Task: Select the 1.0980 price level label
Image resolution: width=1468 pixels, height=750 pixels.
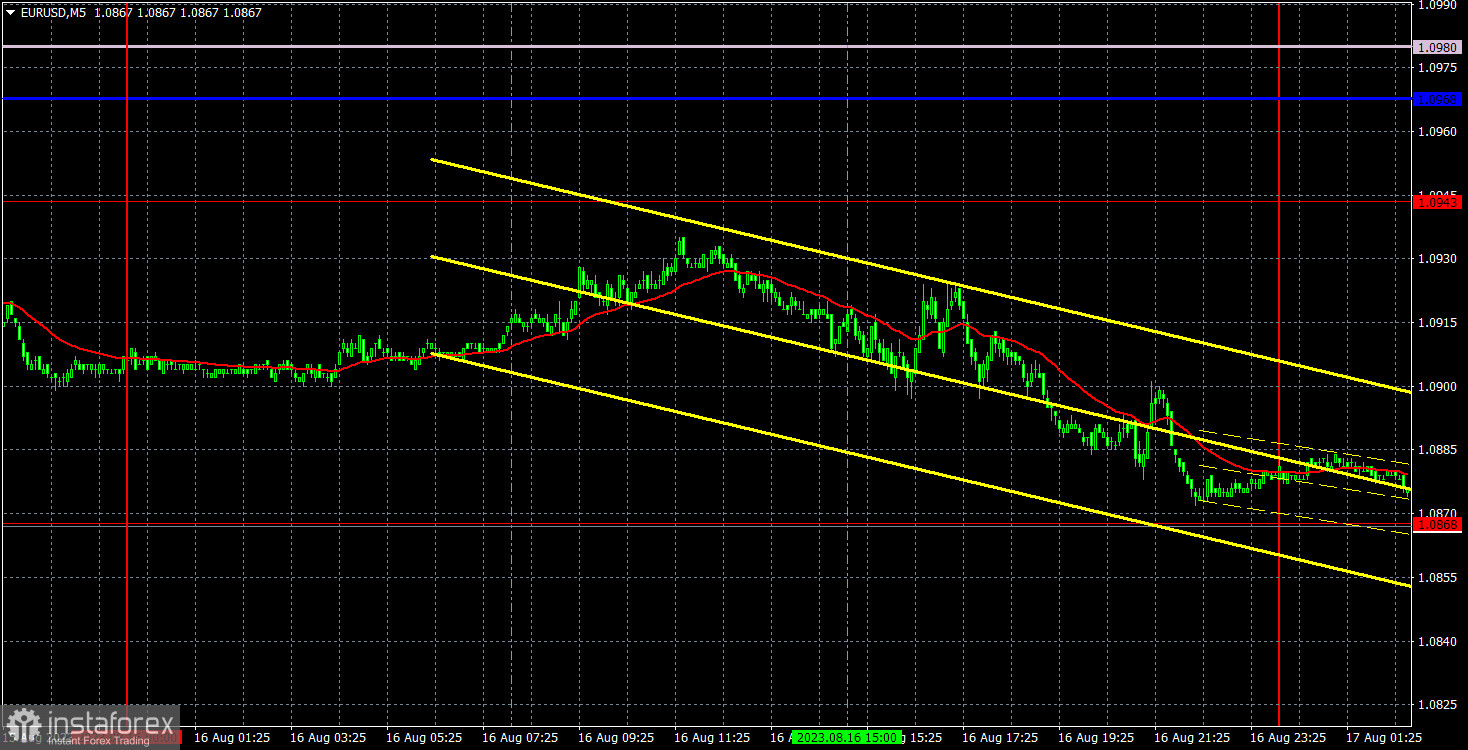Action: point(1438,47)
